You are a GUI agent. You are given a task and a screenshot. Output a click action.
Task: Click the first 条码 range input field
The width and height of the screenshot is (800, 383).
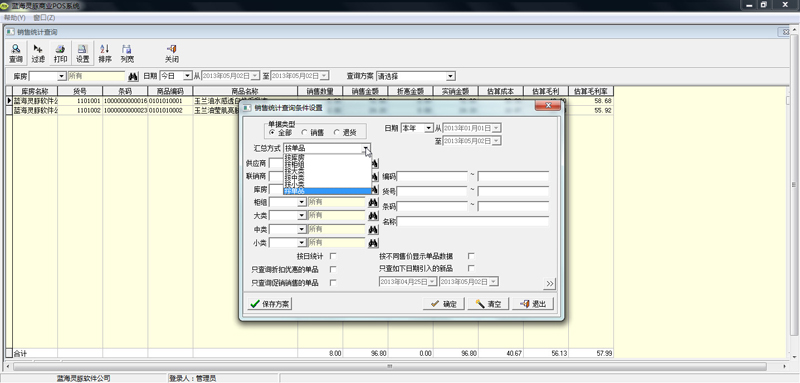click(432, 206)
